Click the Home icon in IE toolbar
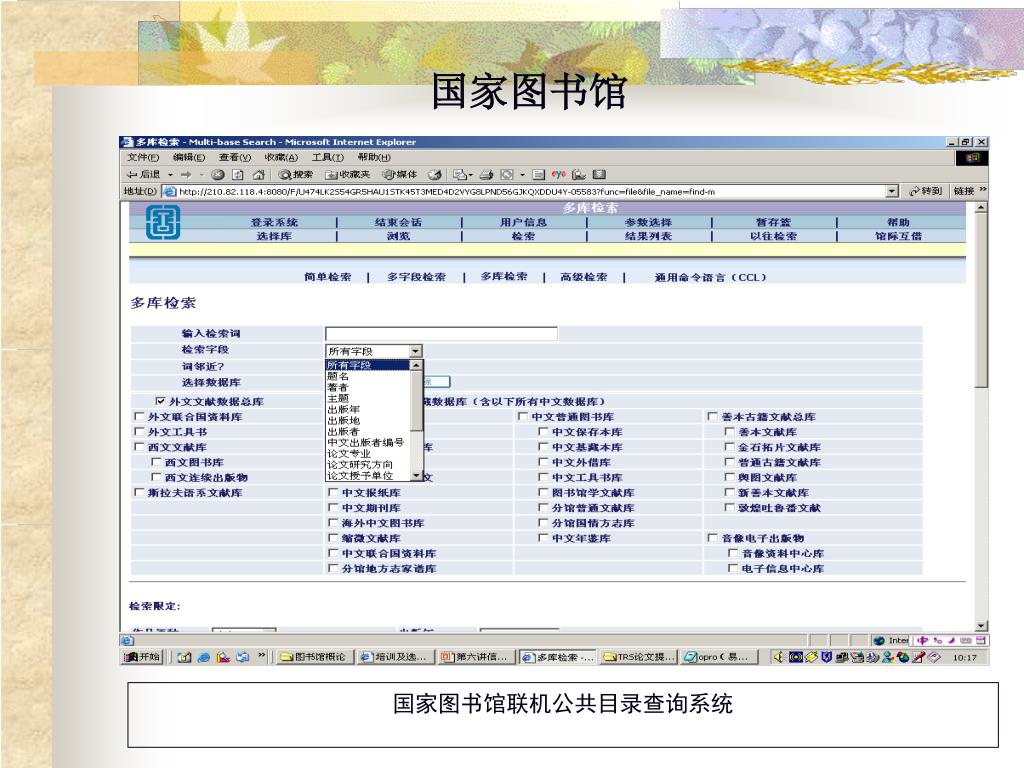The width and height of the screenshot is (1024, 768). point(259,174)
